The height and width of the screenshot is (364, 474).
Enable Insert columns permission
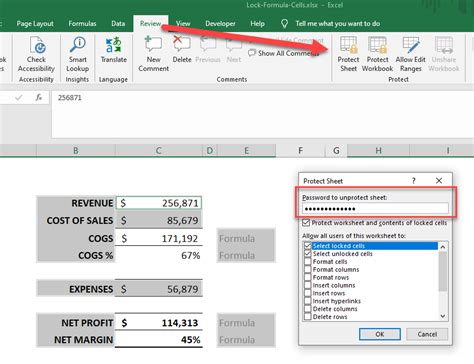308,285
